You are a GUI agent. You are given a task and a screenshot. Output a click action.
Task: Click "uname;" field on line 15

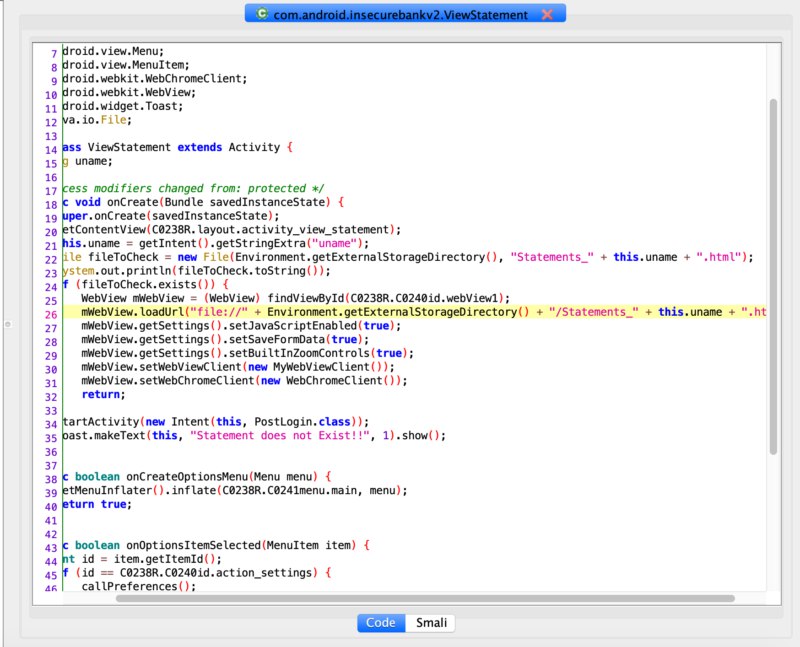pos(93,161)
